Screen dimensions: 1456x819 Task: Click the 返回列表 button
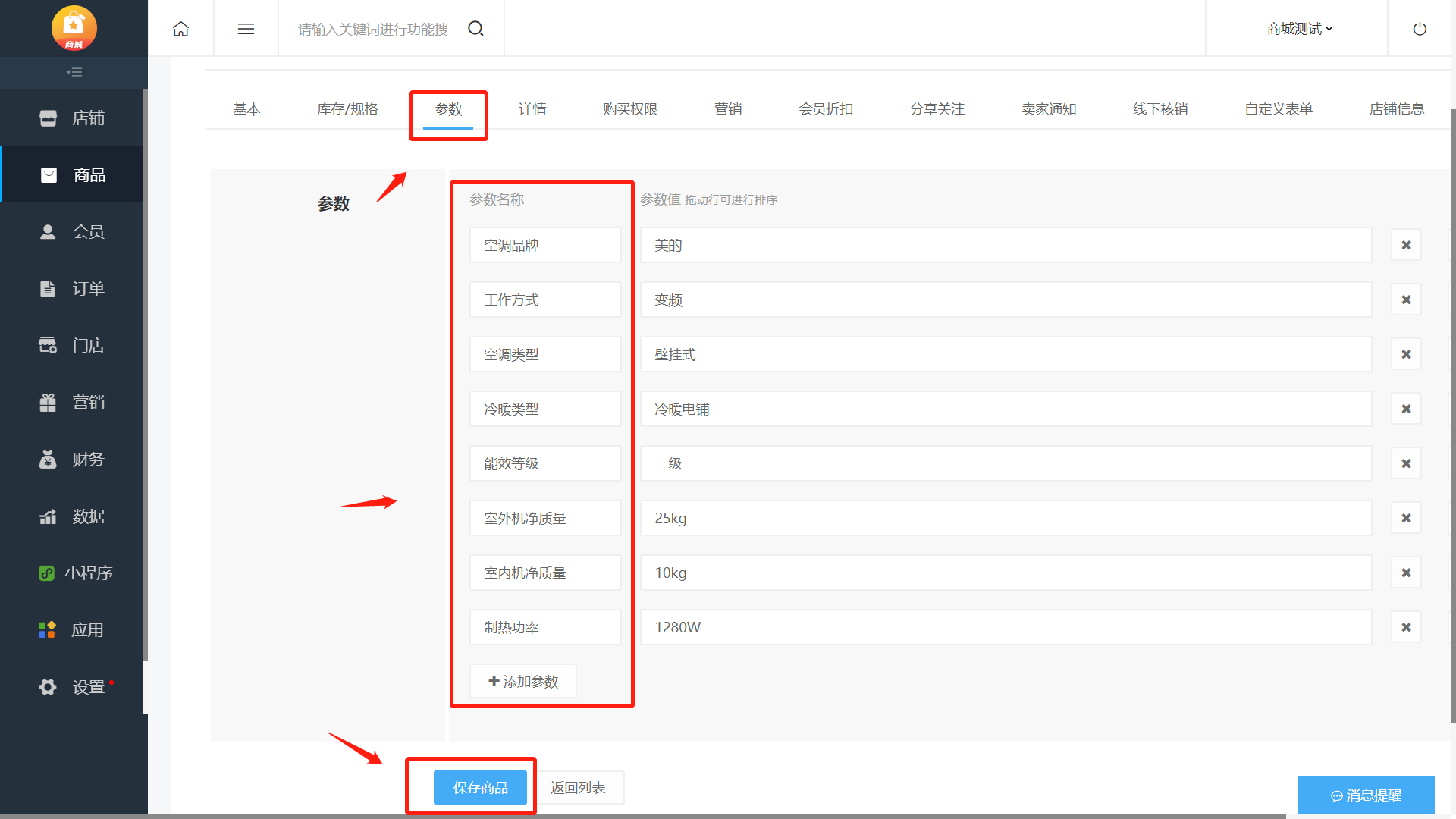578,788
